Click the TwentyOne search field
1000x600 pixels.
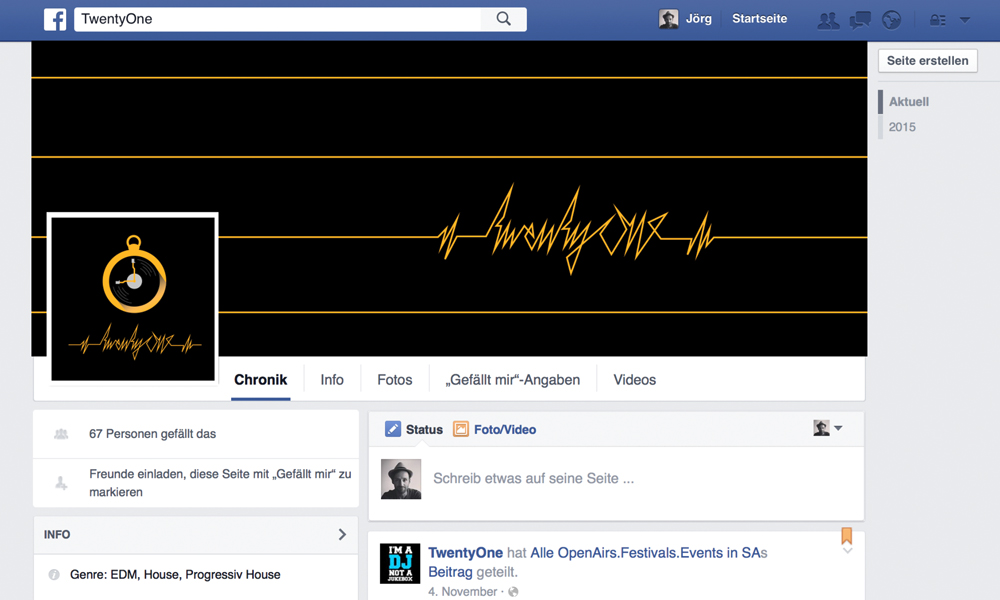[278, 19]
